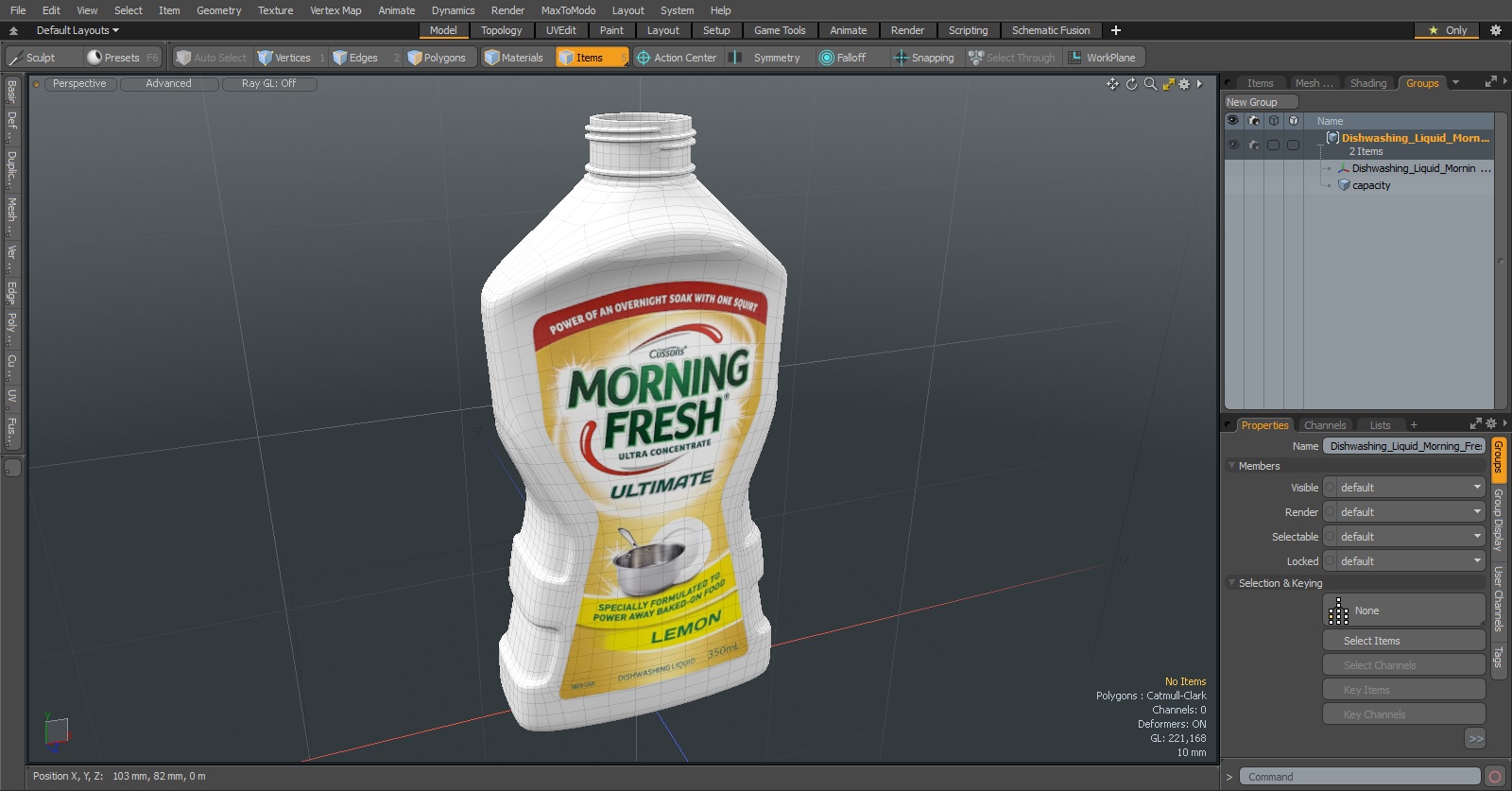Open the Tags vertical tab
This screenshot has width=1512, height=791.
click(x=1498, y=657)
